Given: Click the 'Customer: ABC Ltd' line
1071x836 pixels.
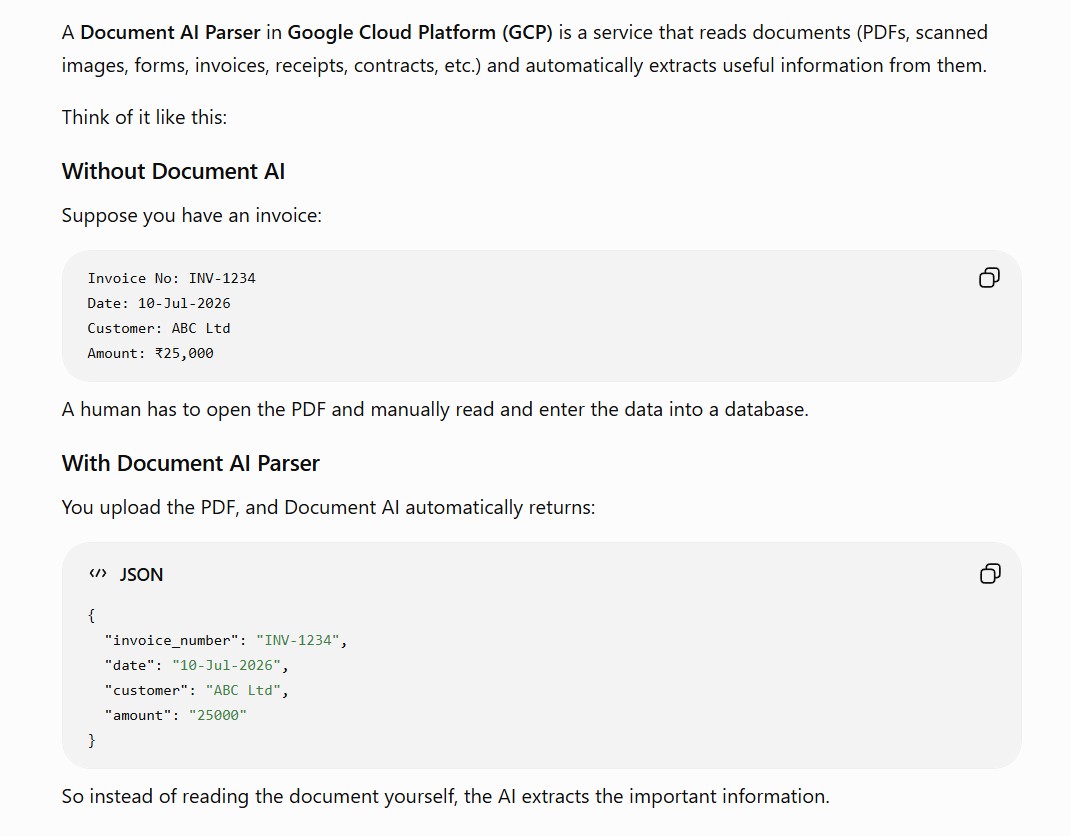Looking at the screenshot, I should pos(158,328).
